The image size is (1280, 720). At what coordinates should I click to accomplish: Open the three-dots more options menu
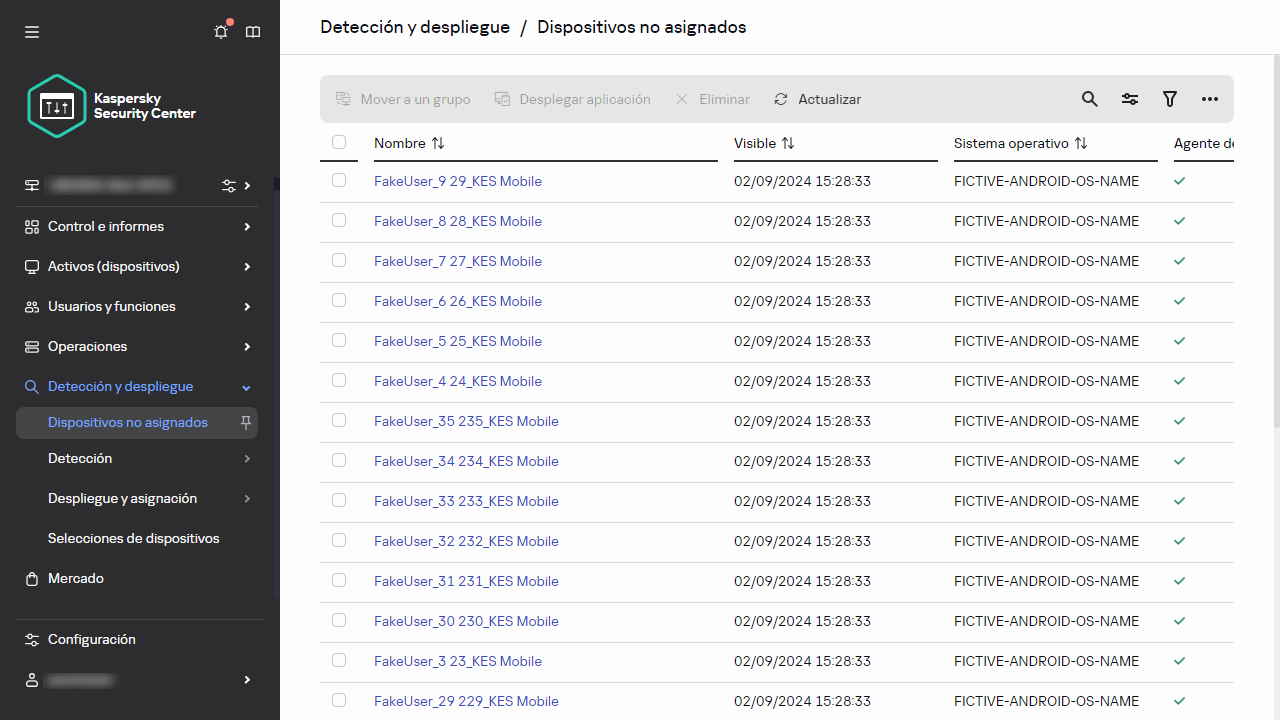1210,99
